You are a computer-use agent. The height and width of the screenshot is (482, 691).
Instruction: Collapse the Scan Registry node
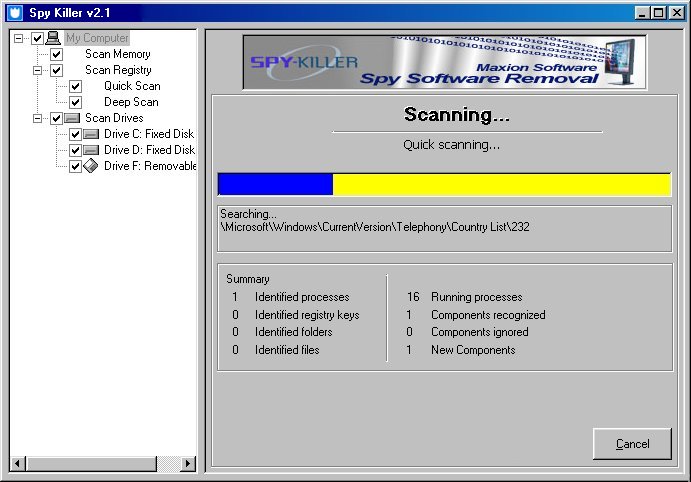click(x=37, y=70)
